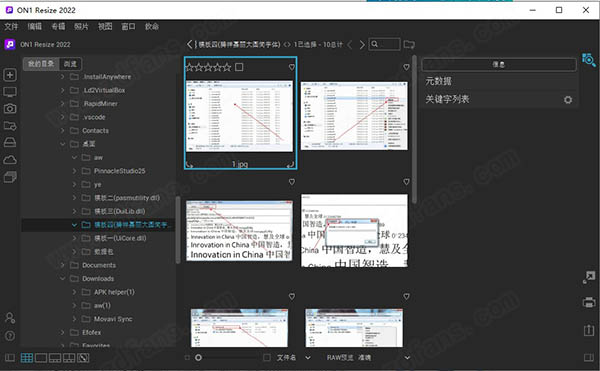Open the user account icon at bottom left
This screenshot has height=371, width=600.
[10, 318]
